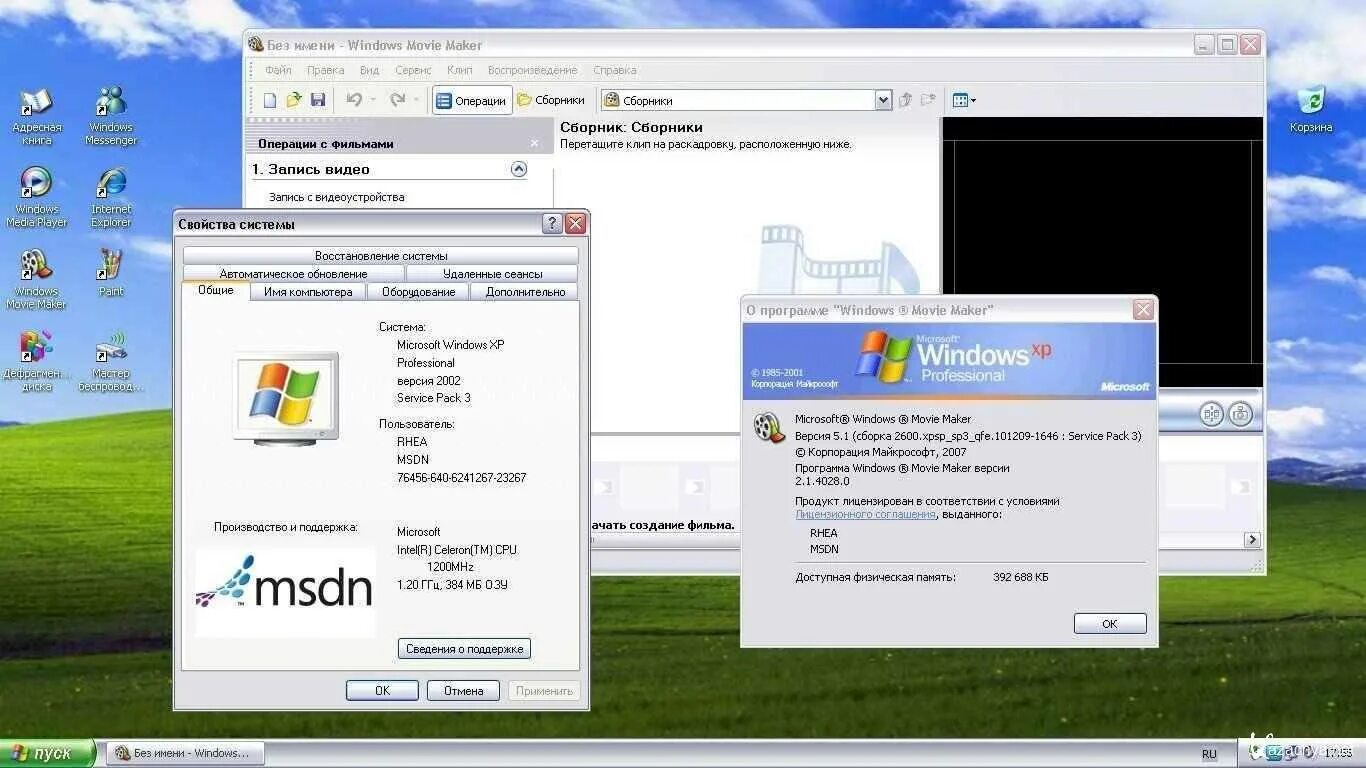Click the split clip button under preview

click(1211, 414)
